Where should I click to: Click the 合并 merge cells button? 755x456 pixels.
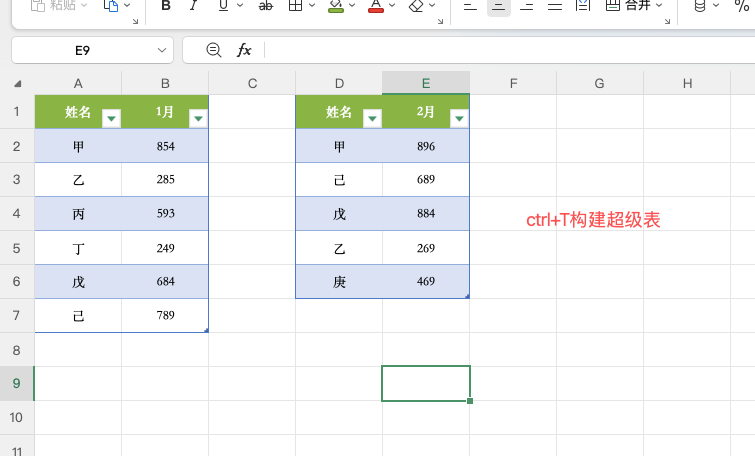(x=629, y=6)
